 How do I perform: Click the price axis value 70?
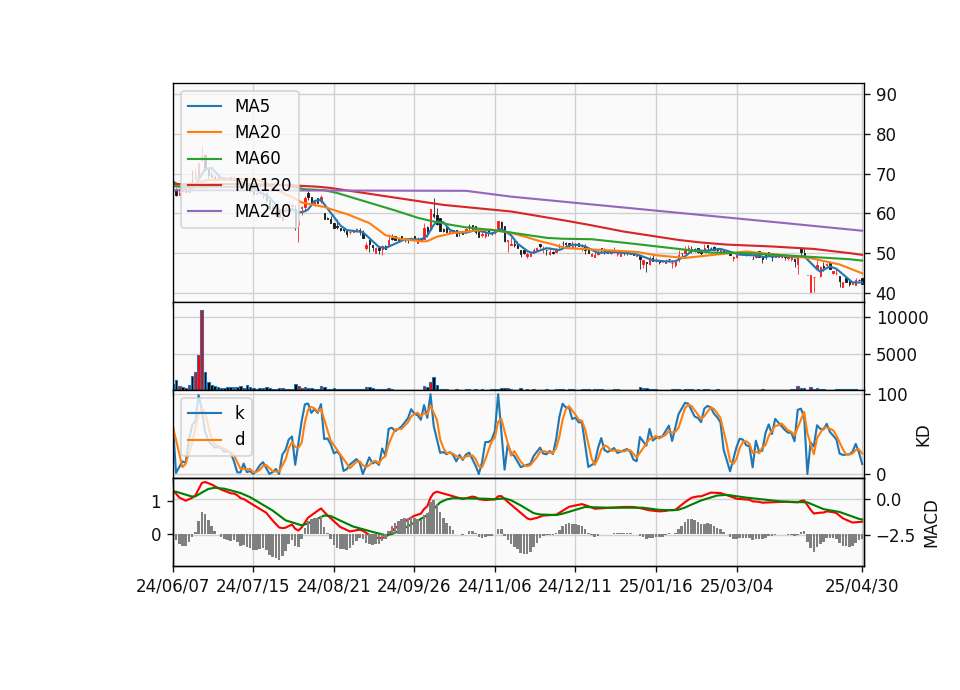[x=886, y=174]
